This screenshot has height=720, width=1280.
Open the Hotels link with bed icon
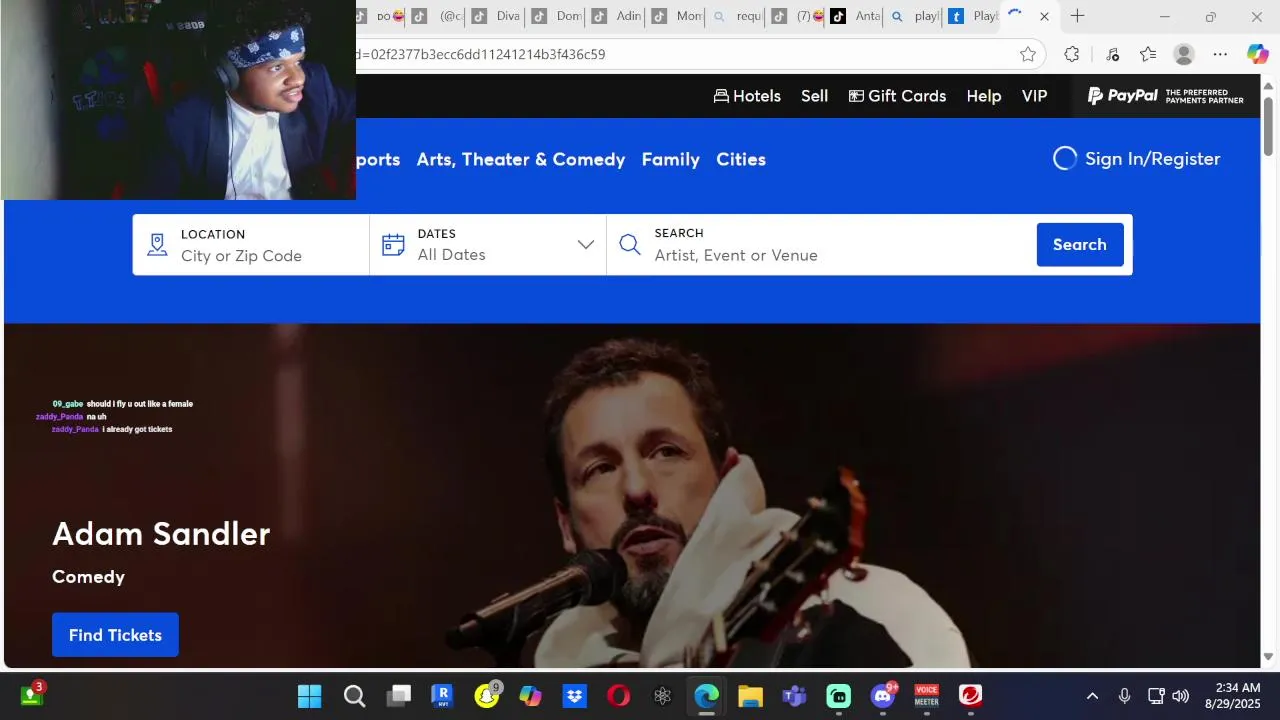(x=747, y=96)
